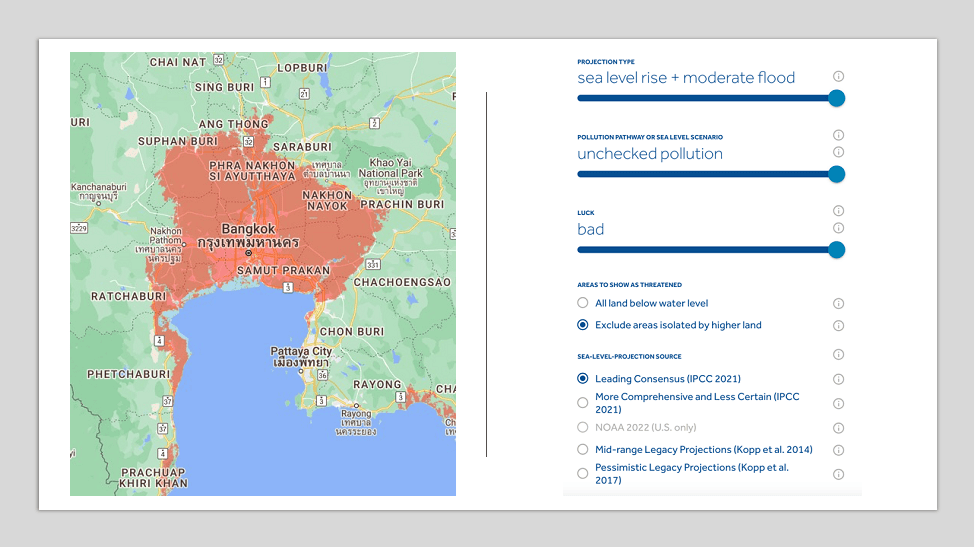Viewport: 975px width, 548px height.
Task: Open info icon for Sea-Level-Projection Source heading
Action: point(838,355)
